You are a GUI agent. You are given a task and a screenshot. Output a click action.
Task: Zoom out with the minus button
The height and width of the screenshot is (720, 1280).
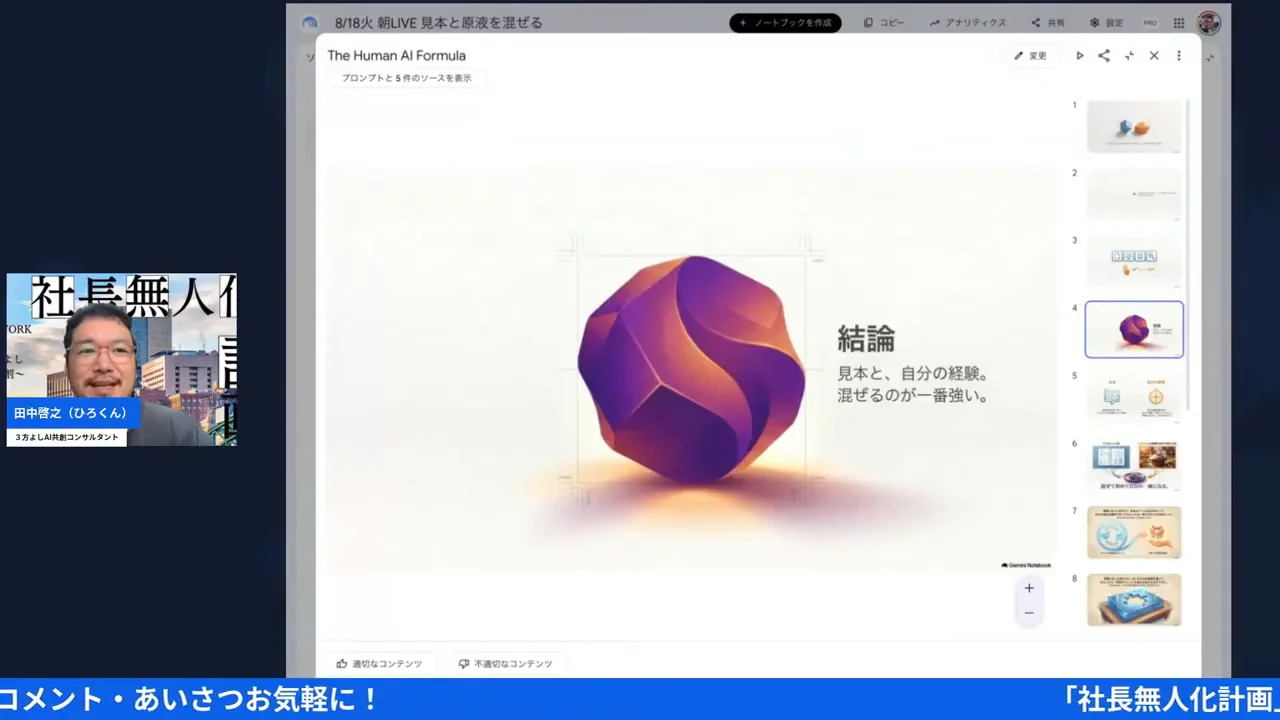(x=1029, y=613)
